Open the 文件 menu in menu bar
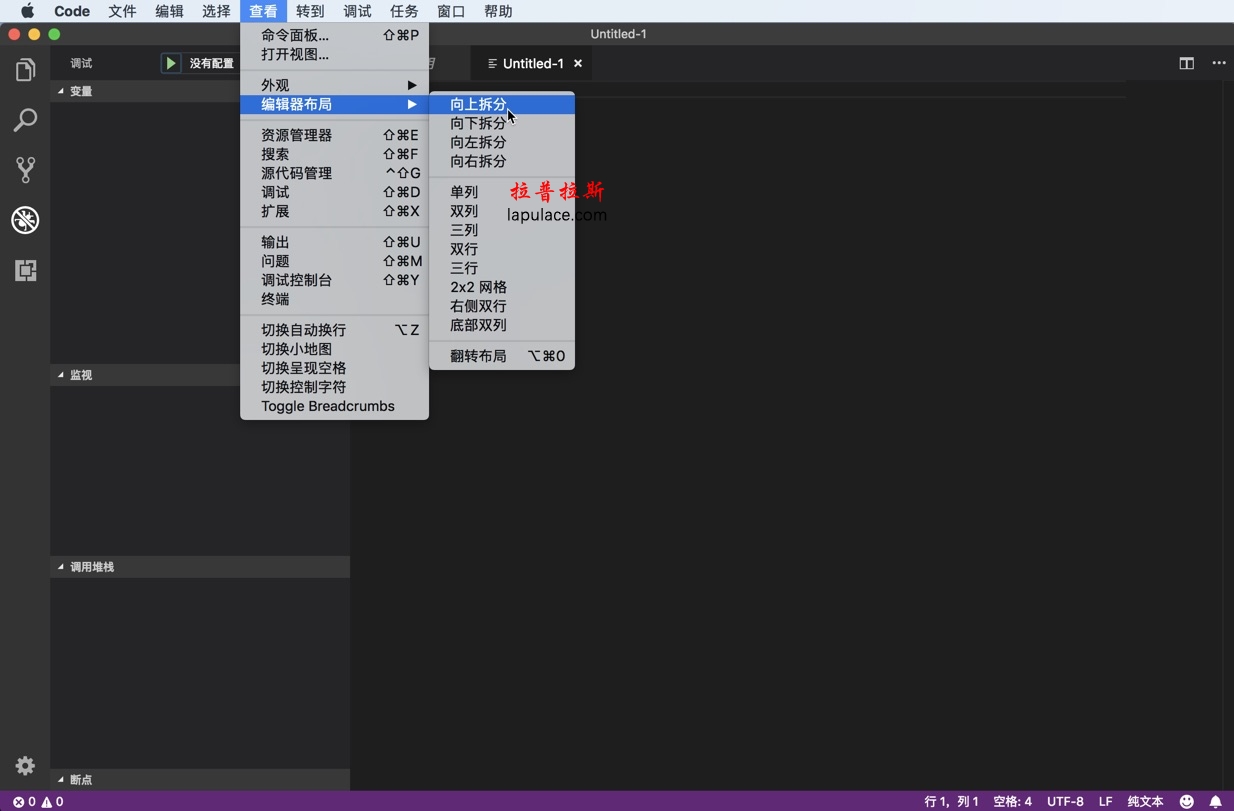The width and height of the screenshot is (1234, 811). coord(122,11)
